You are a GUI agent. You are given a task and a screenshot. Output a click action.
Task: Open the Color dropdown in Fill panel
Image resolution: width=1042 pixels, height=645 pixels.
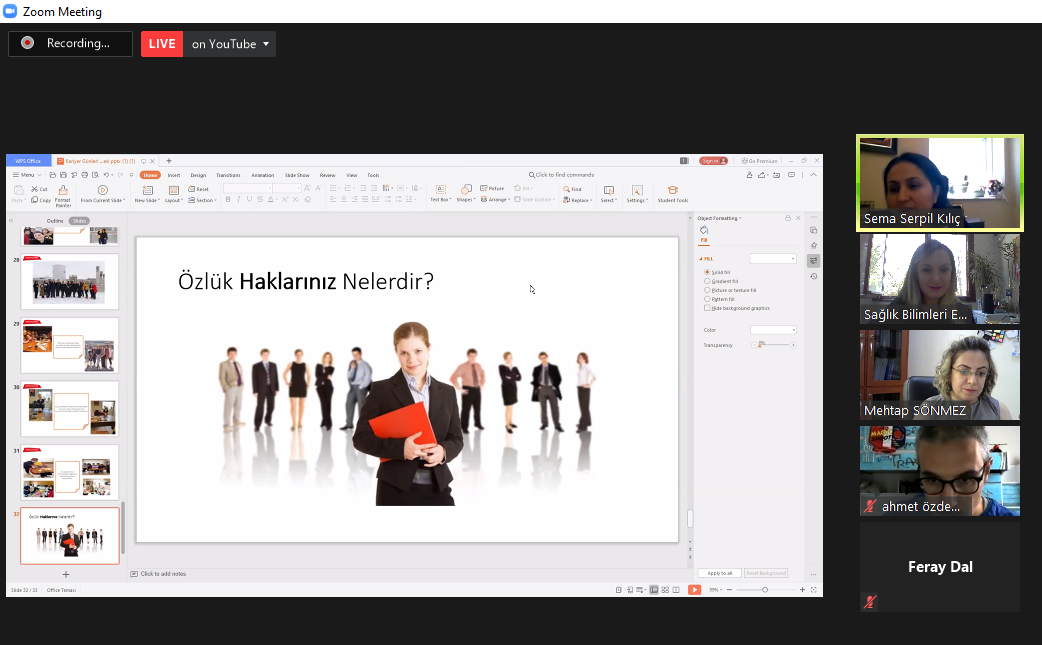pyautogui.click(x=773, y=329)
